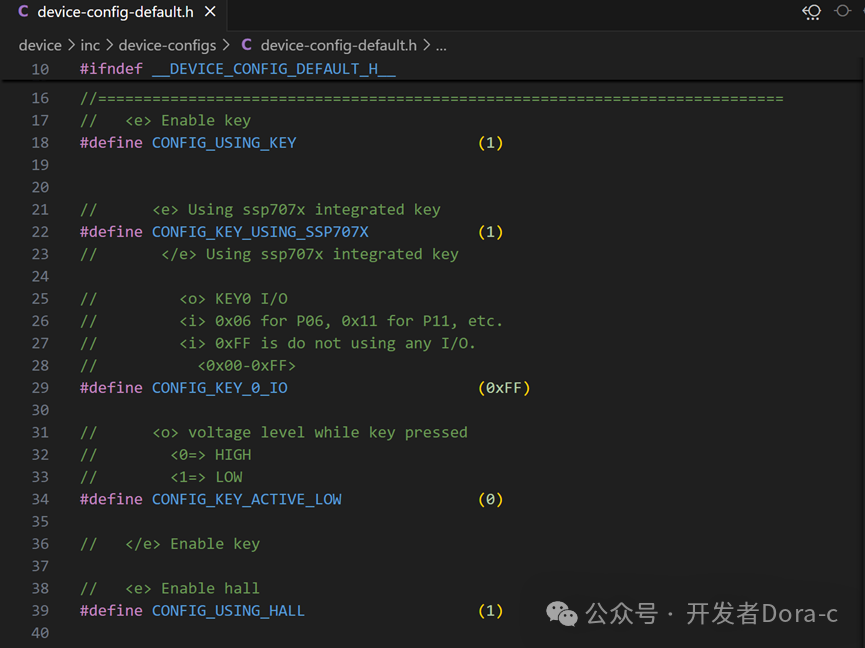865x648 pixels.
Task: Click the GitLens commit circle icon
Action: click(x=843, y=13)
